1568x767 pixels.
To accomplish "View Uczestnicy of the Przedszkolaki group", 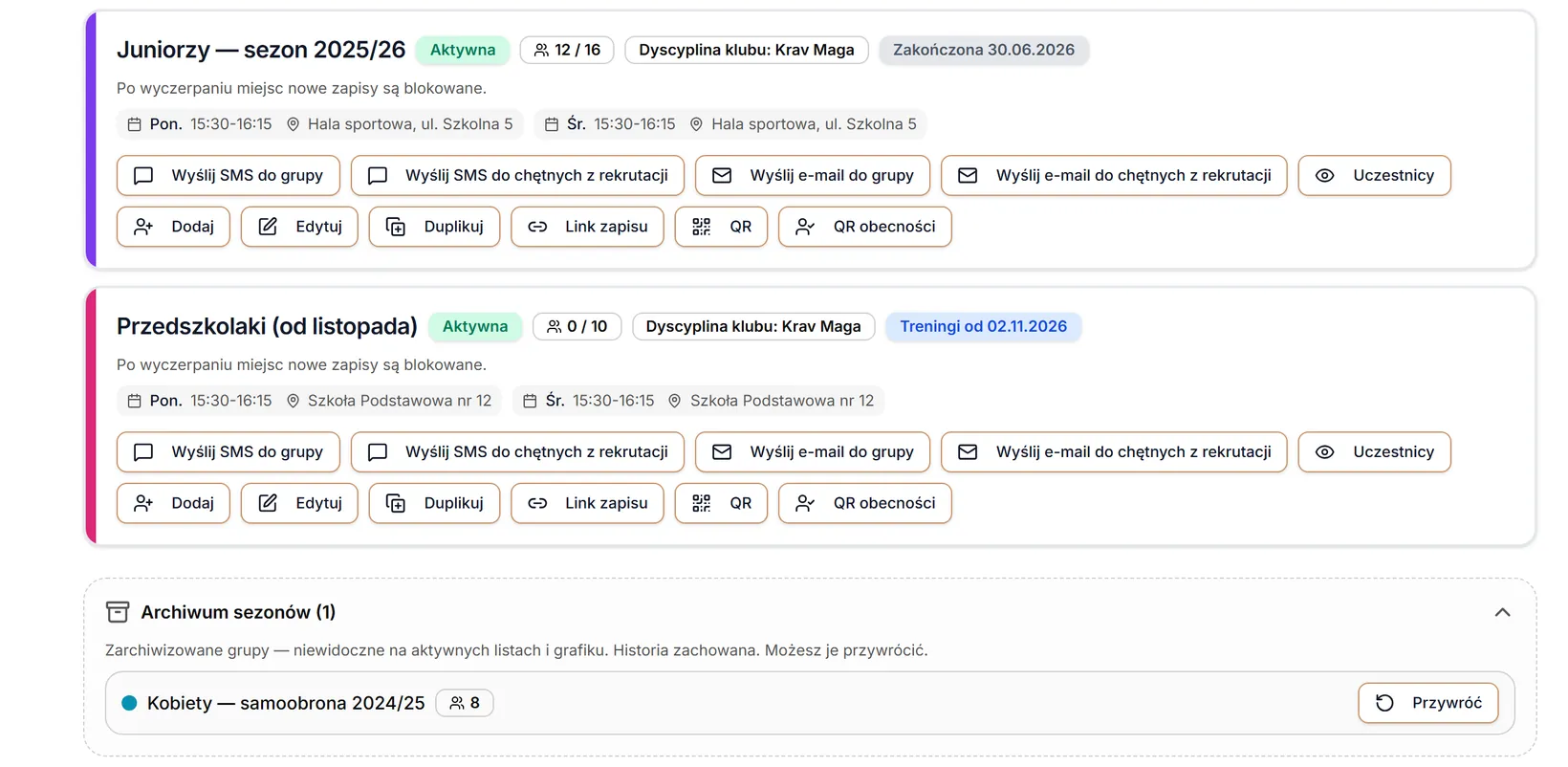I will 1375,451.
